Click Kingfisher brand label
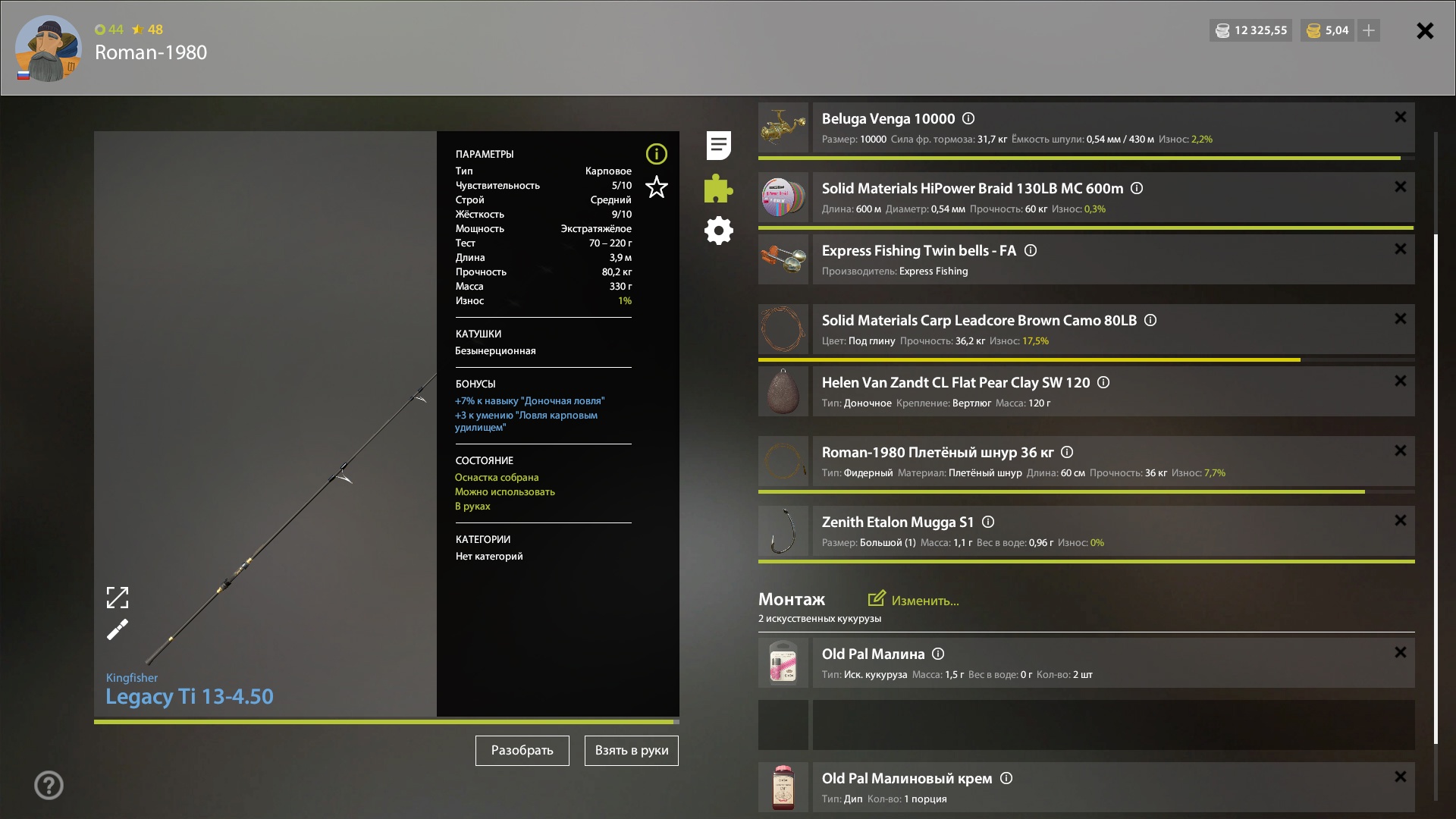This screenshot has height=819, width=1456. coord(132,677)
